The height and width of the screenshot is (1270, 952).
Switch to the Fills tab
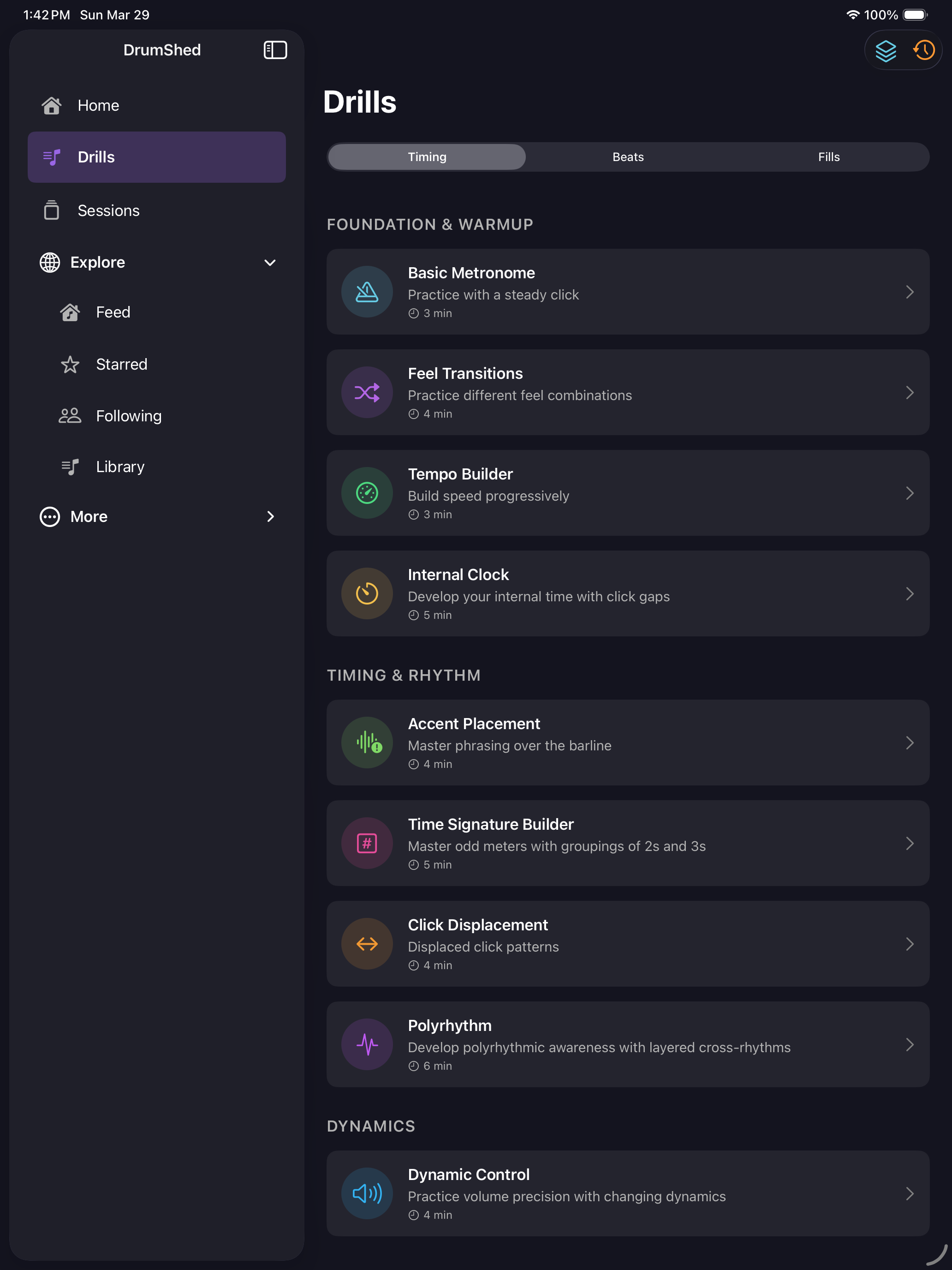(x=828, y=157)
